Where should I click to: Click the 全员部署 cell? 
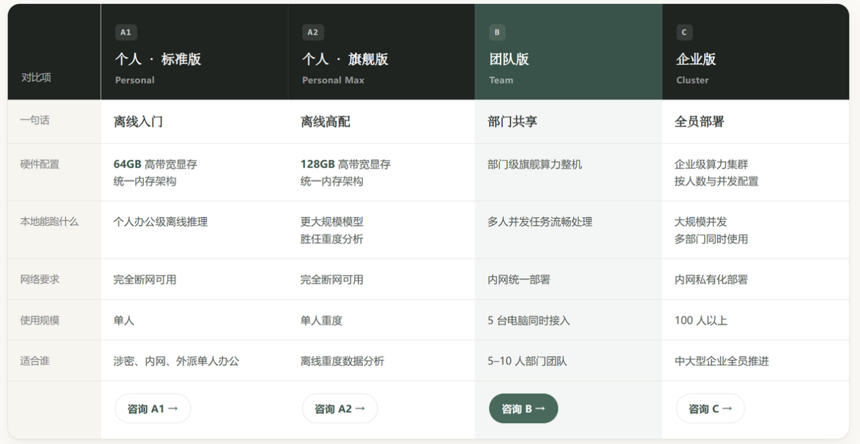(699, 122)
